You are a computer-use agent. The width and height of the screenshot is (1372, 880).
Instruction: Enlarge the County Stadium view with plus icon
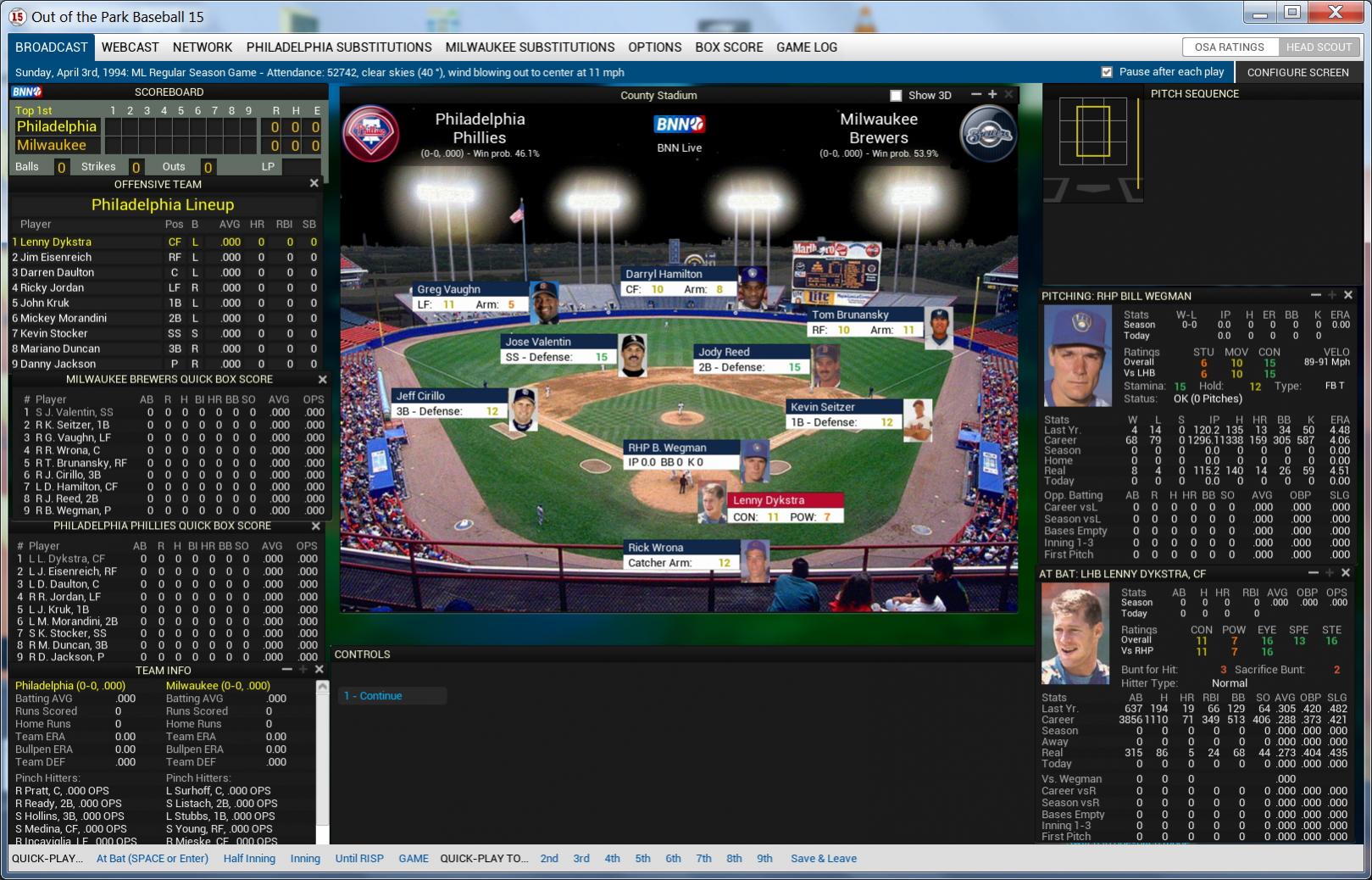point(992,94)
